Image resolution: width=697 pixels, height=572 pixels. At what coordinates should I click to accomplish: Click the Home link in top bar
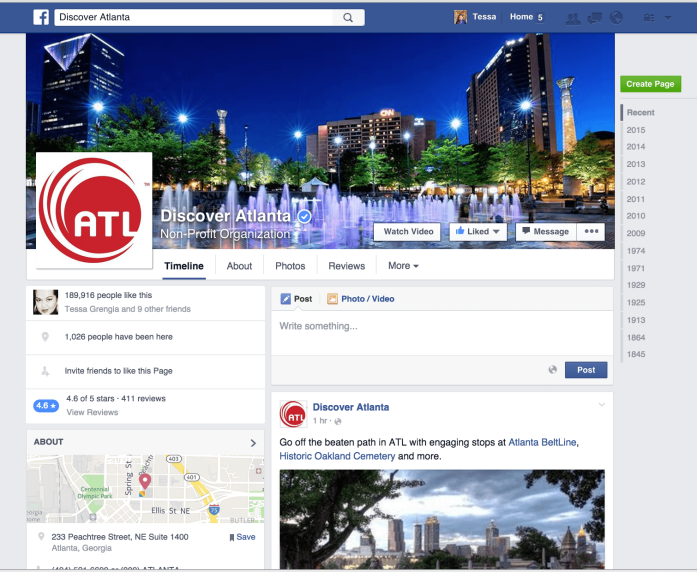click(521, 17)
